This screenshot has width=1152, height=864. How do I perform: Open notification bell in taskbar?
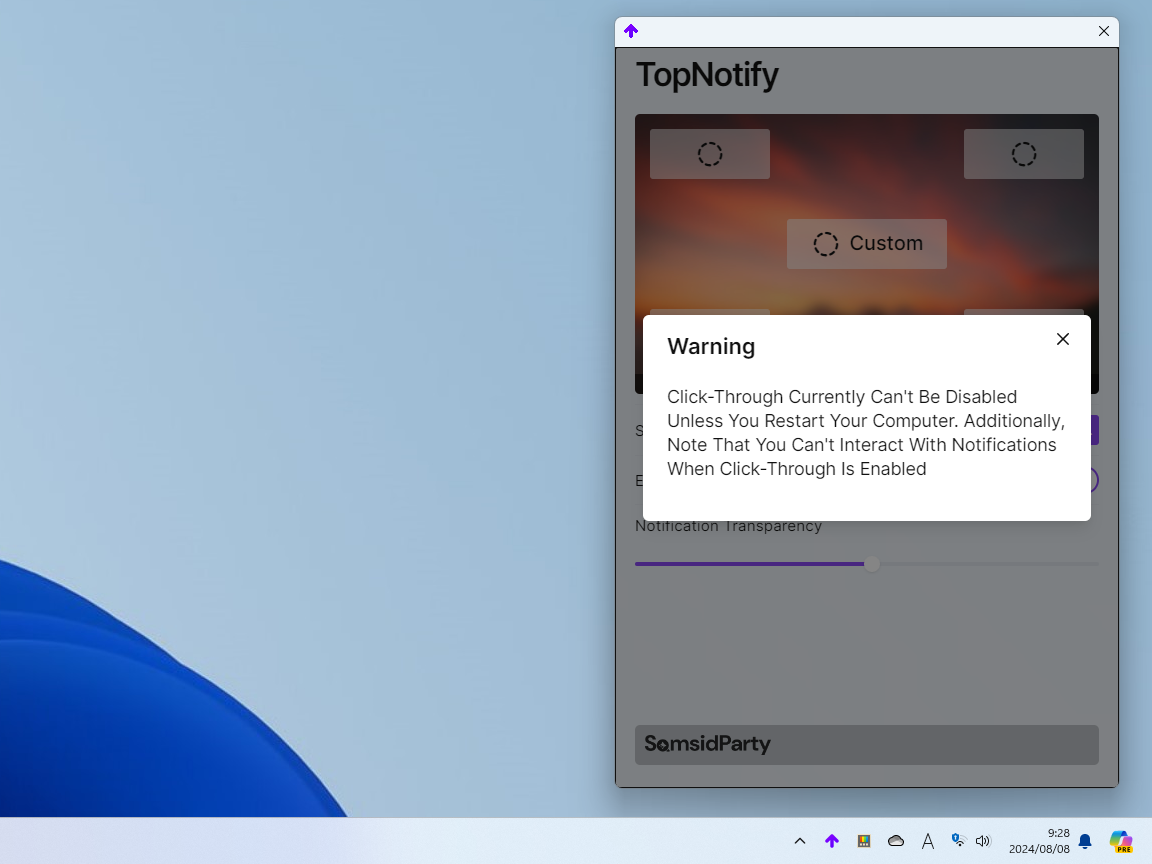click(1085, 841)
